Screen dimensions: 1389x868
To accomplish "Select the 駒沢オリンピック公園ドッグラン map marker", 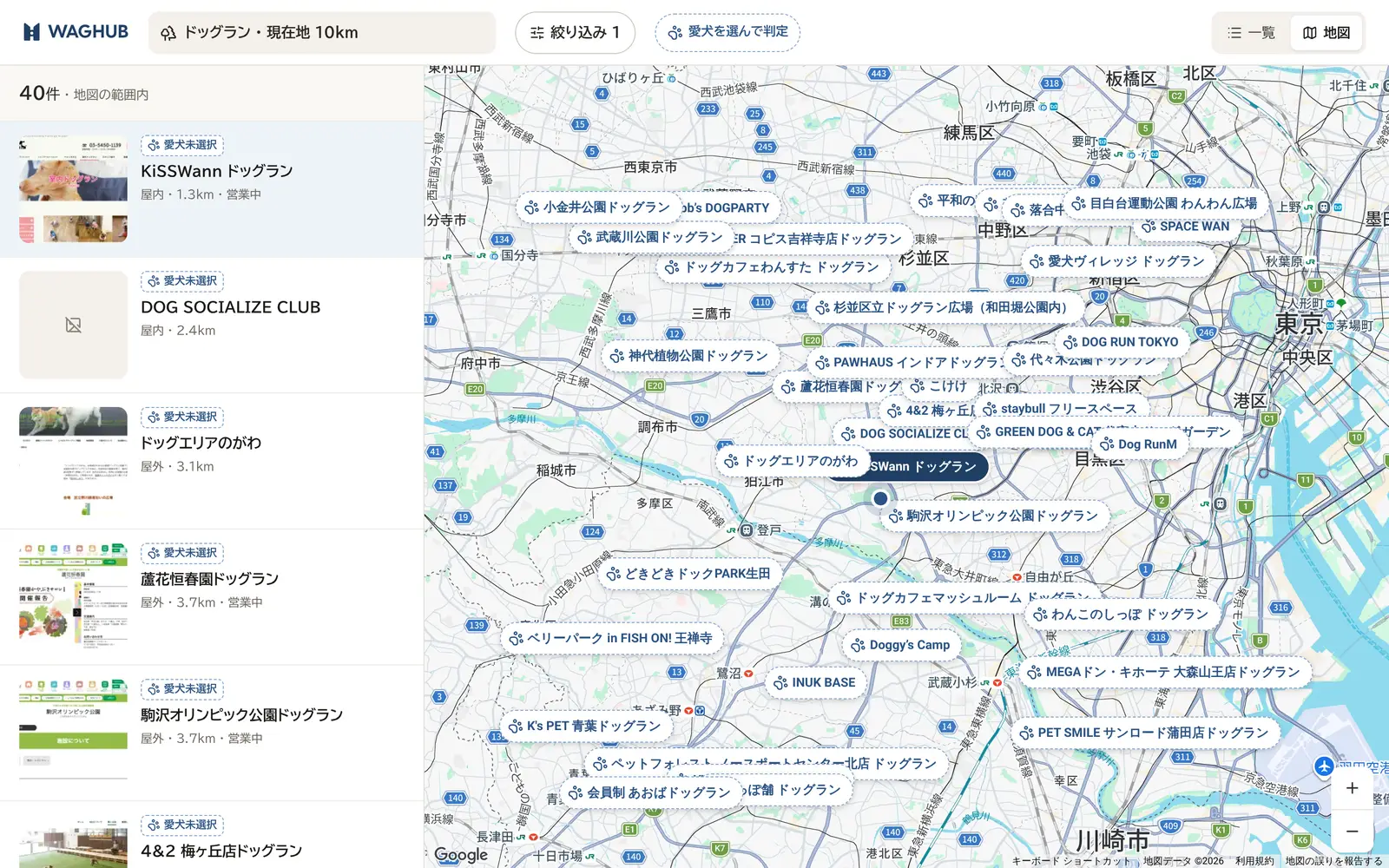I will click(x=994, y=516).
